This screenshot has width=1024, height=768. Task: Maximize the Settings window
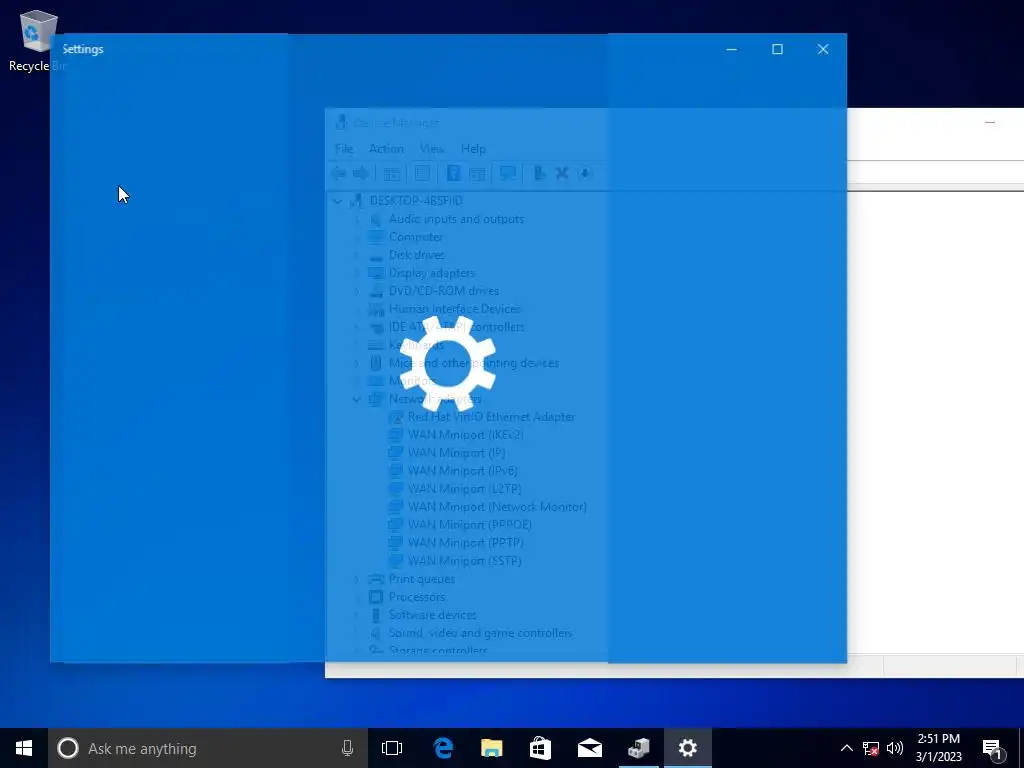[777, 49]
